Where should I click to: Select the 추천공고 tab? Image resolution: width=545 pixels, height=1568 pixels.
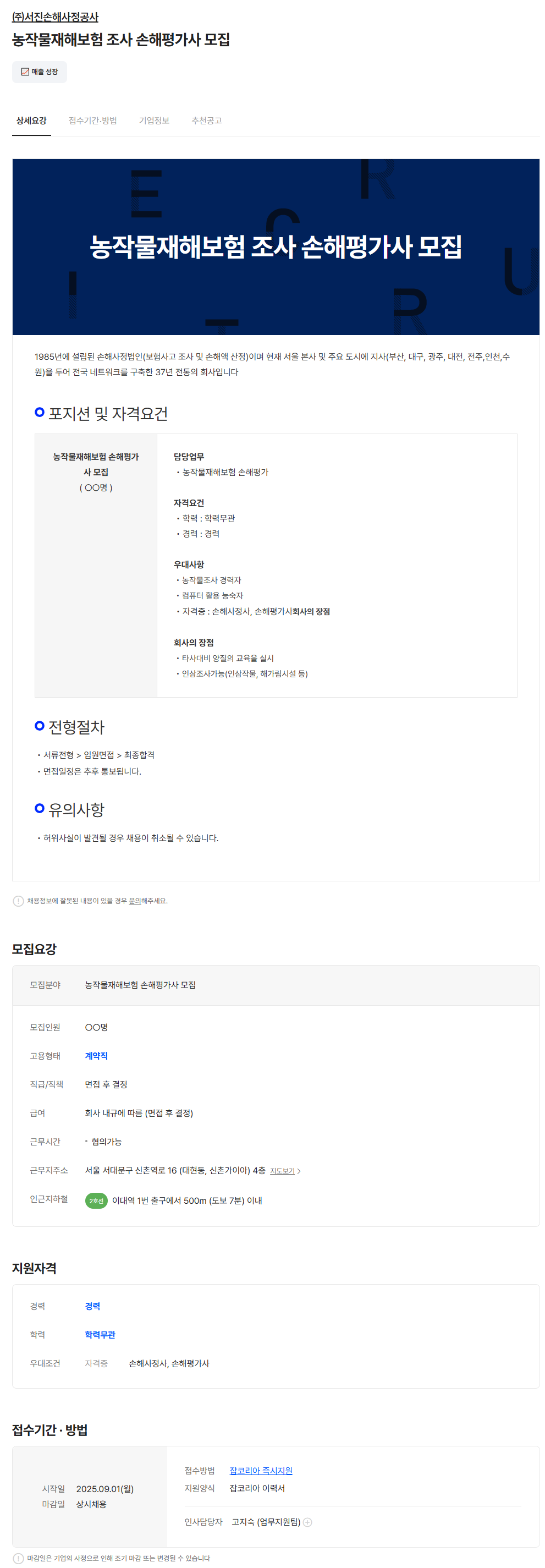(206, 120)
